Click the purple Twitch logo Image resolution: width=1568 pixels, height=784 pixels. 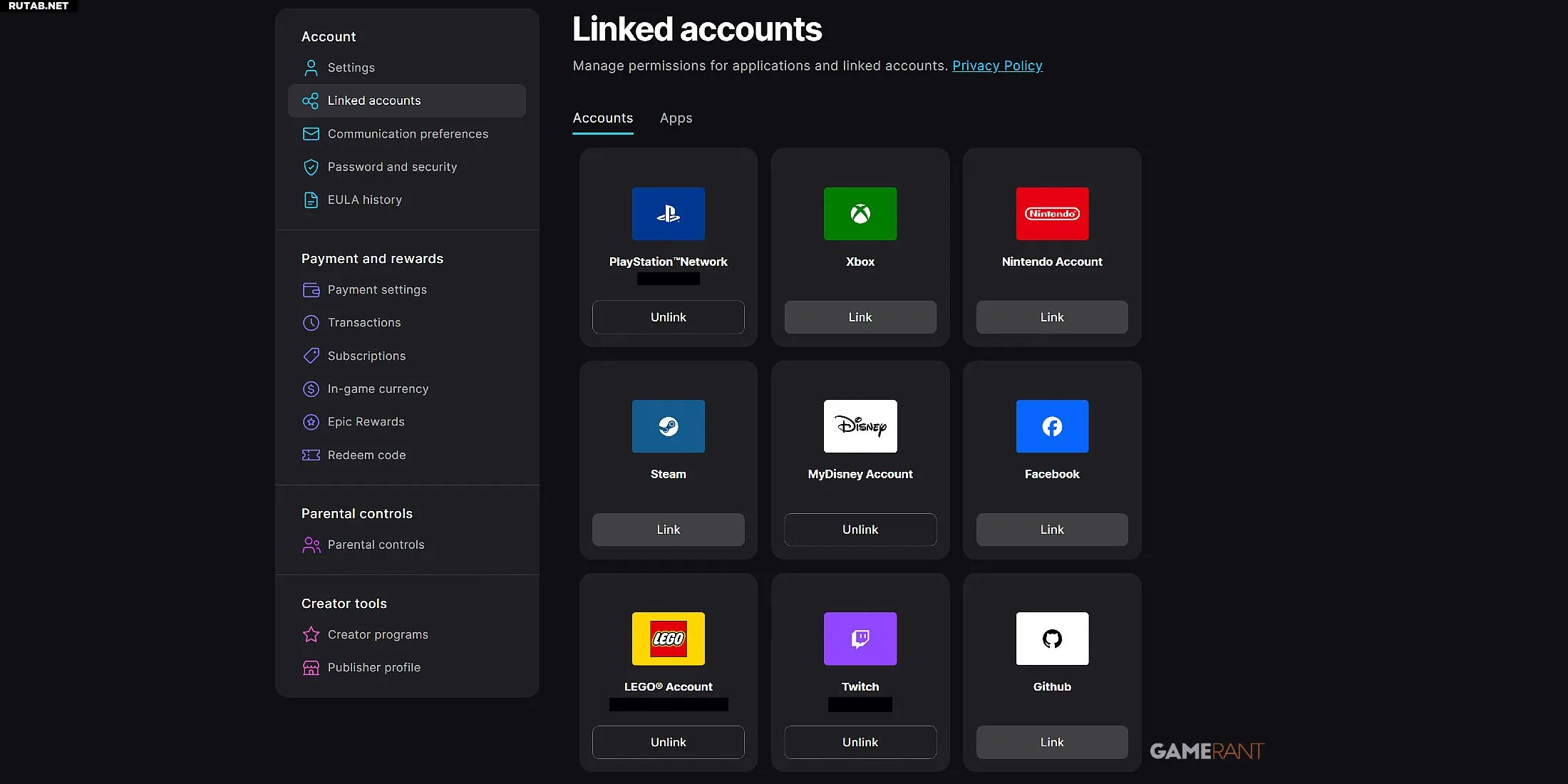point(860,639)
